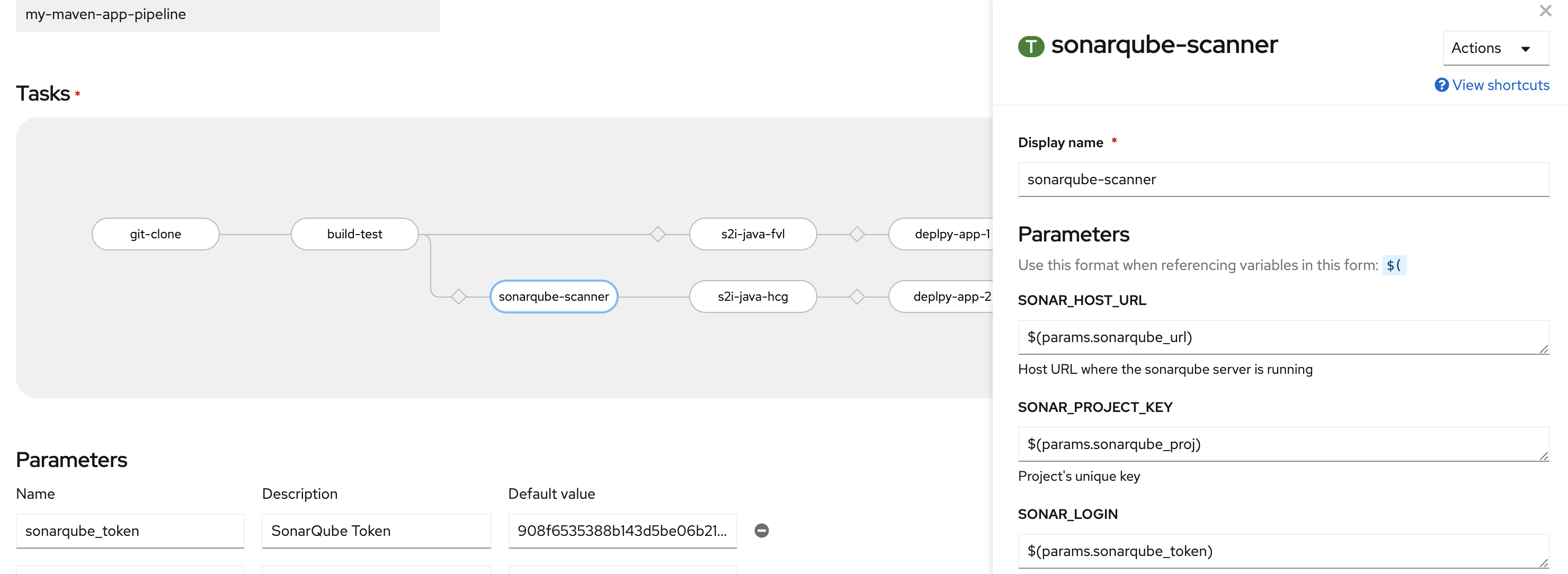Select the s2i-java-fvl task node

pos(752,233)
